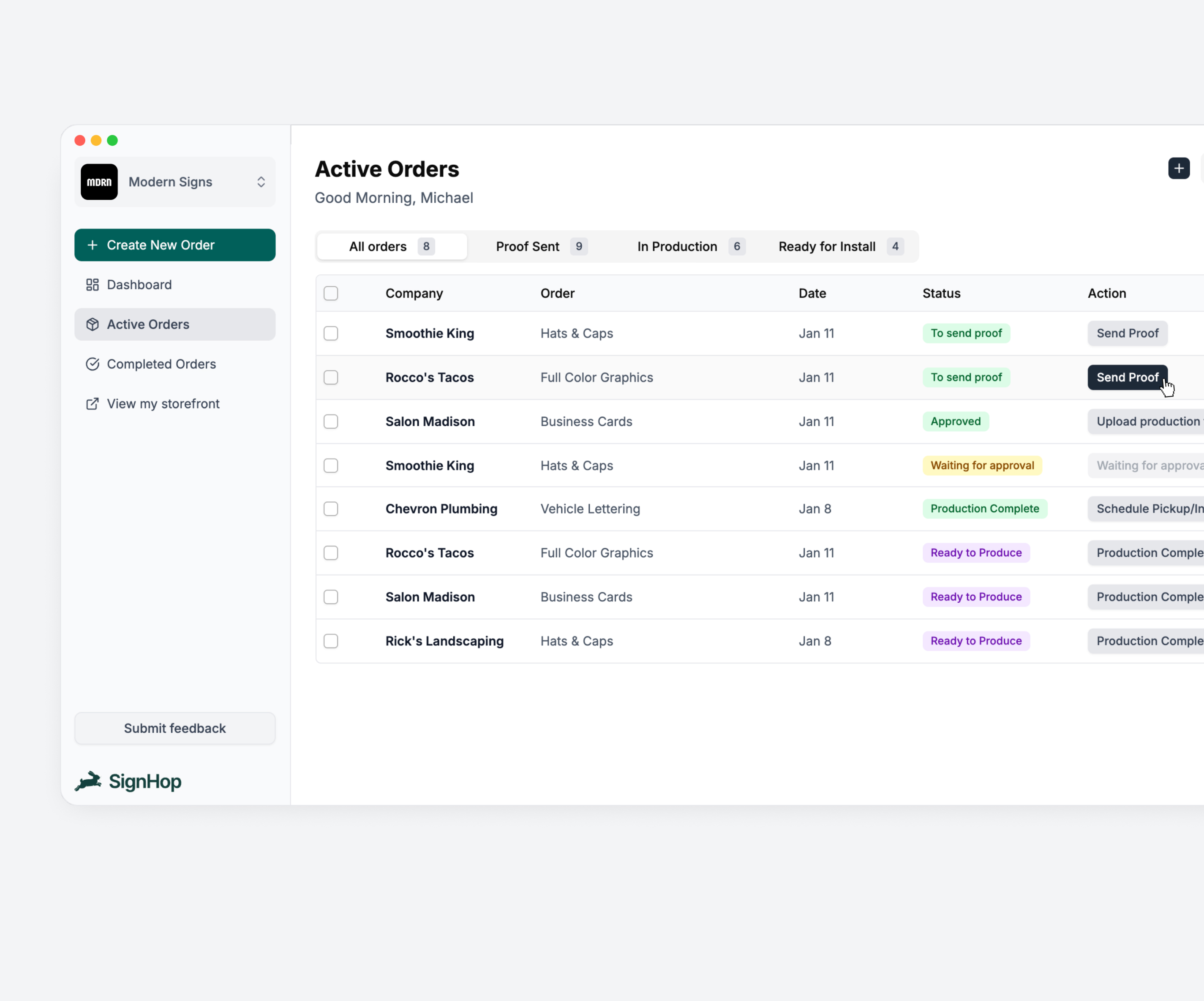The height and width of the screenshot is (1001, 1204).
Task: Toggle the select-all checkbox in the table header
Action: tap(331, 294)
